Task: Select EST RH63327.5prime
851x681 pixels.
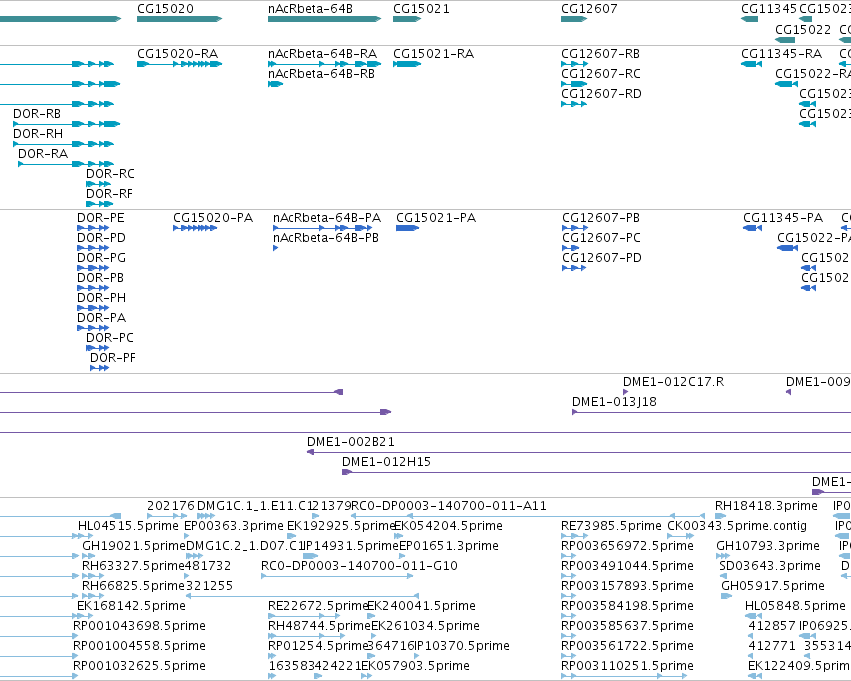Action: tap(133, 567)
